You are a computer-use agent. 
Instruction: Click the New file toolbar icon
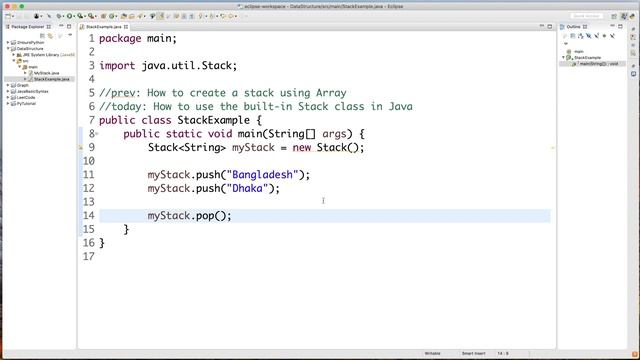click(x=7, y=16)
